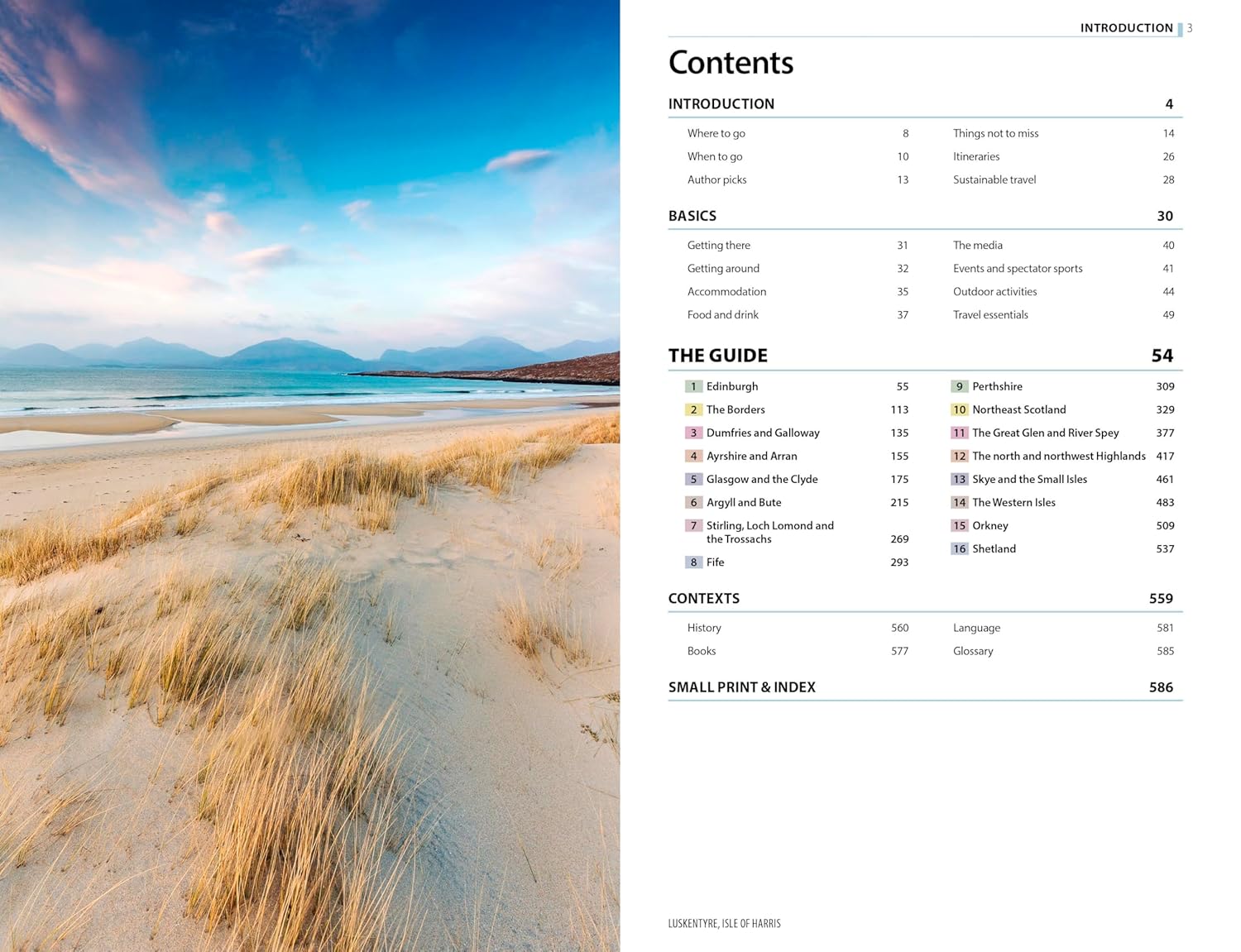Jump to the BASICS section heading

click(x=692, y=216)
